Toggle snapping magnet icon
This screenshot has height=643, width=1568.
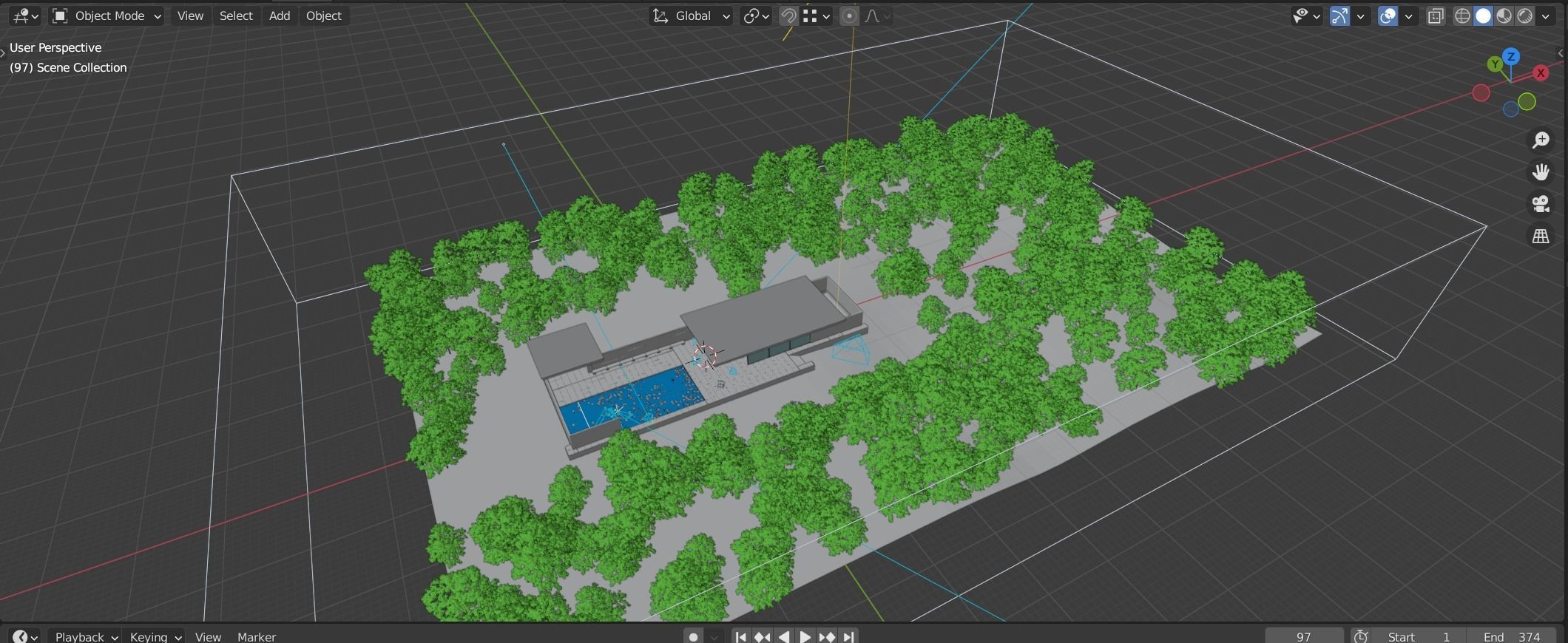click(788, 16)
